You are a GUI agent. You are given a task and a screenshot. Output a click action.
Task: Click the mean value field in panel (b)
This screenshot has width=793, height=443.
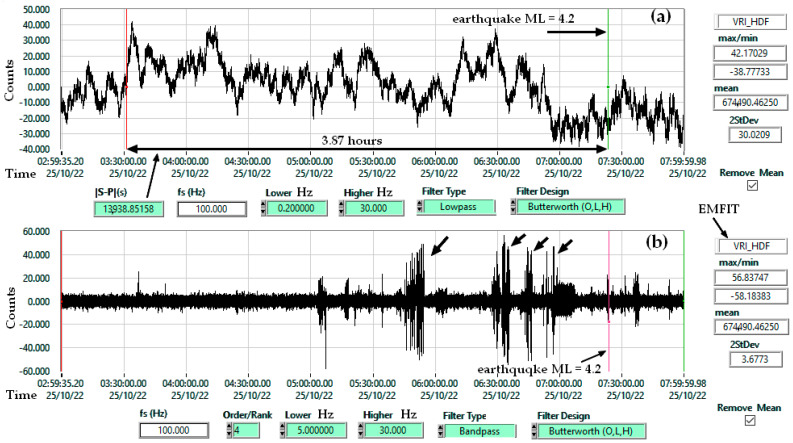751,327
